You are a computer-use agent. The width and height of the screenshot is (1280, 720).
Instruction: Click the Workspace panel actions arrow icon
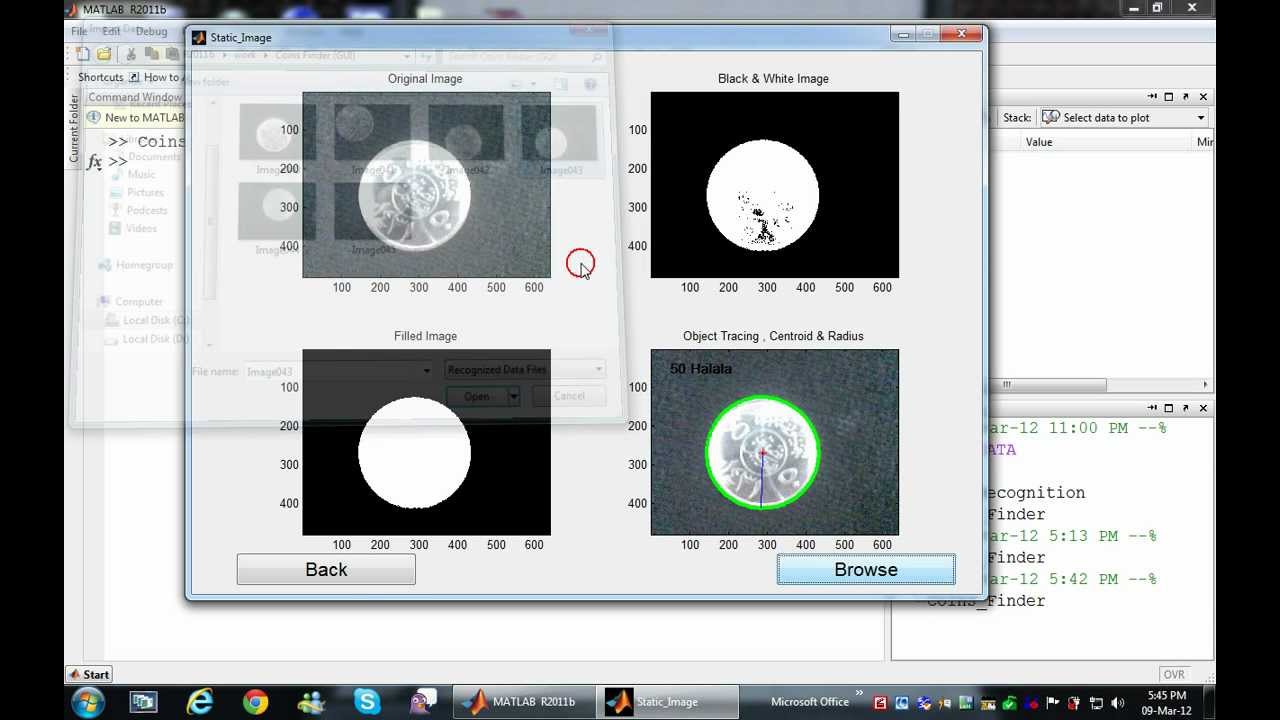[1152, 97]
